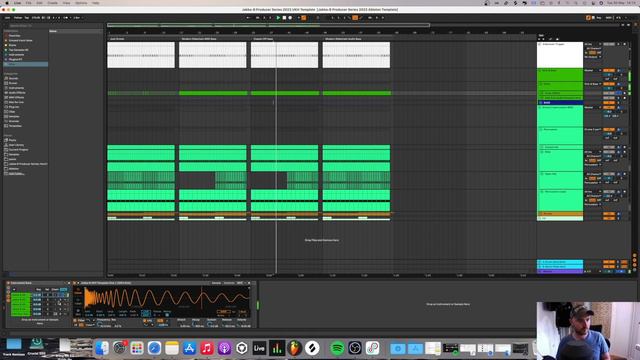Image resolution: width=640 pixels, height=360 pixels.
Task: Toggle Kick & Bass track activator button
Action: click(609, 71)
